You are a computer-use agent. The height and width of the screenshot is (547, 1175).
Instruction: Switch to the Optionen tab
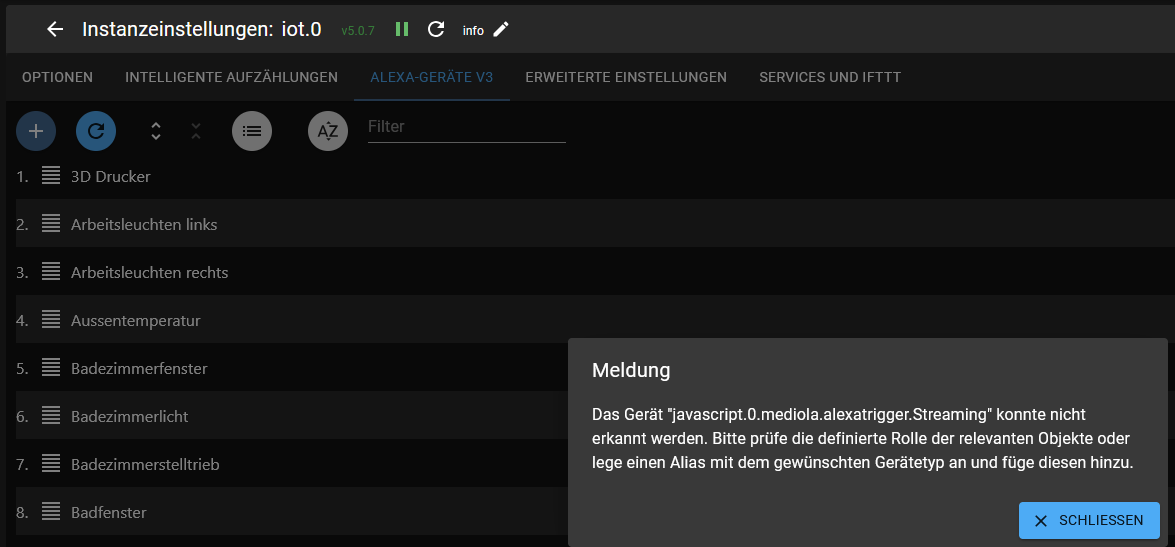point(57,77)
